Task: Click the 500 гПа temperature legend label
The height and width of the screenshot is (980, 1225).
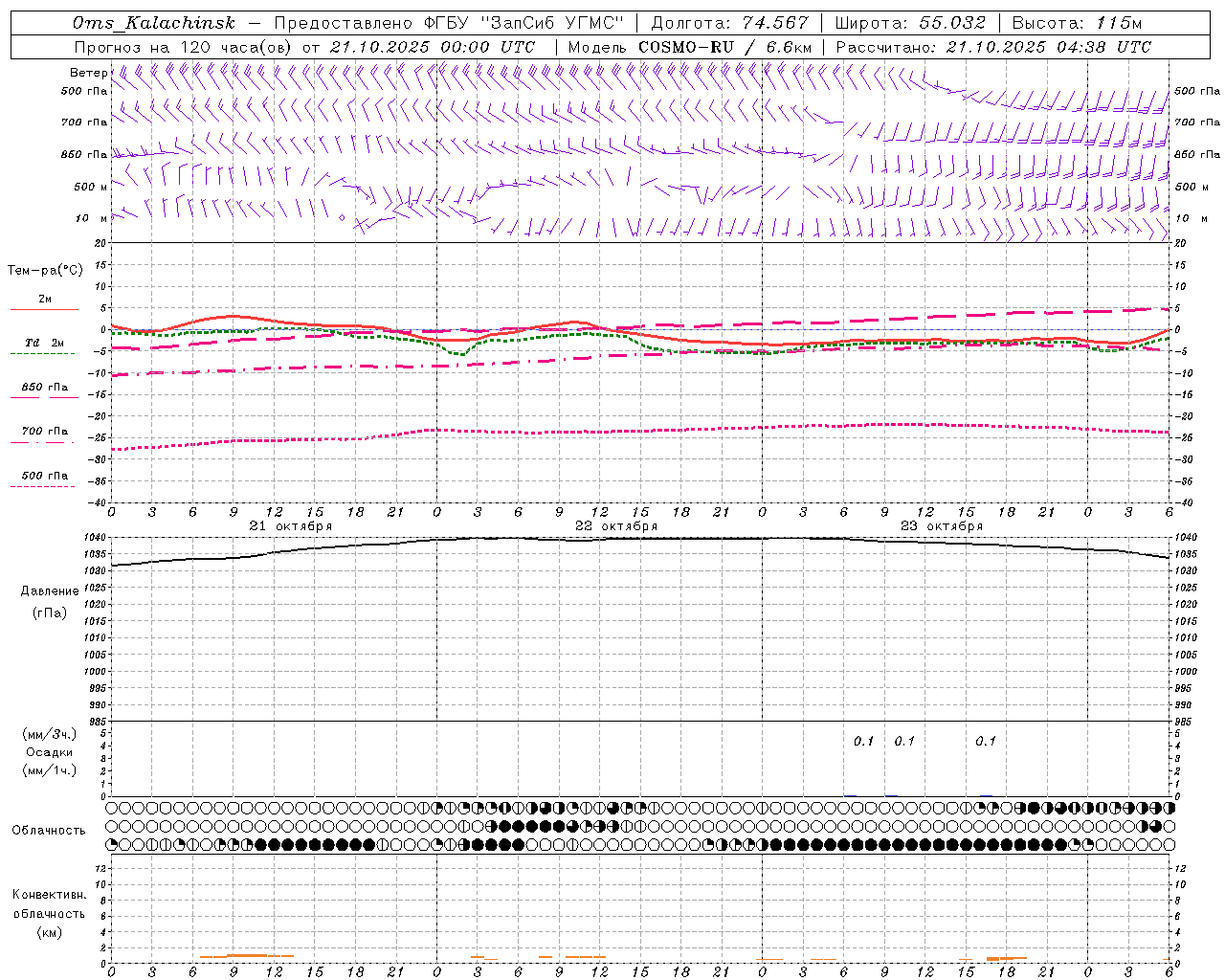Action: [x=45, y=475]
